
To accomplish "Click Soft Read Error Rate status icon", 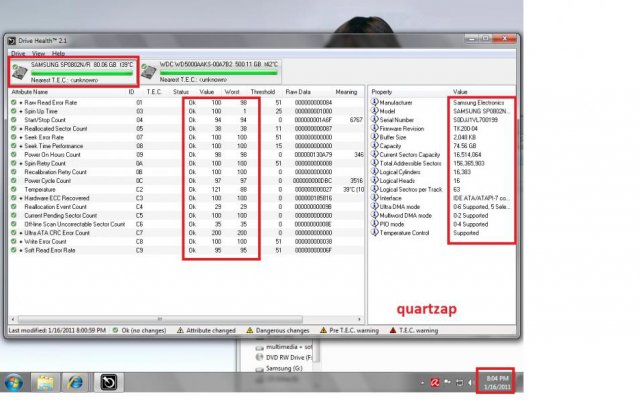I will [14, 250].
